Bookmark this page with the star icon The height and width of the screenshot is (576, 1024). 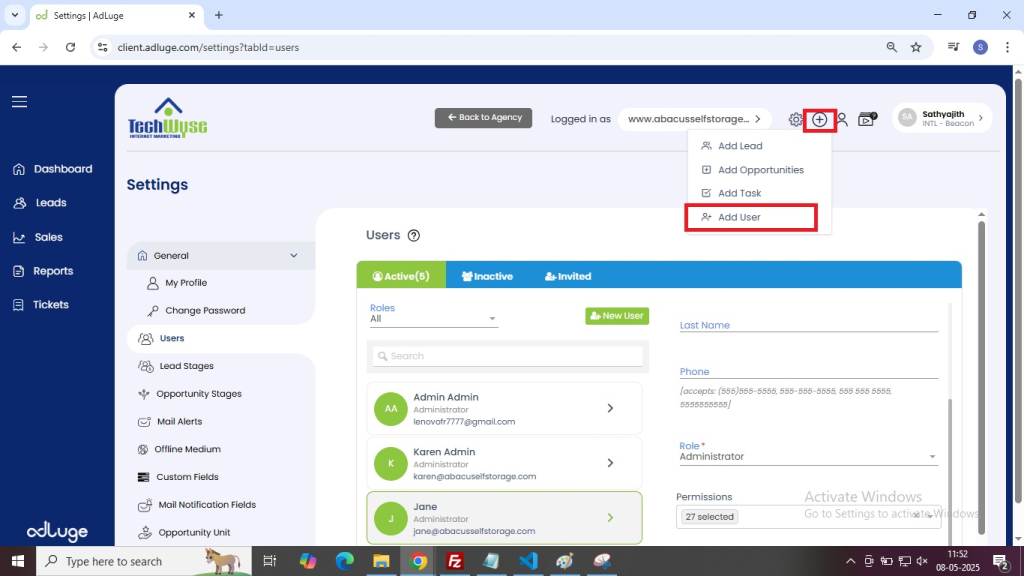point(916,47)
